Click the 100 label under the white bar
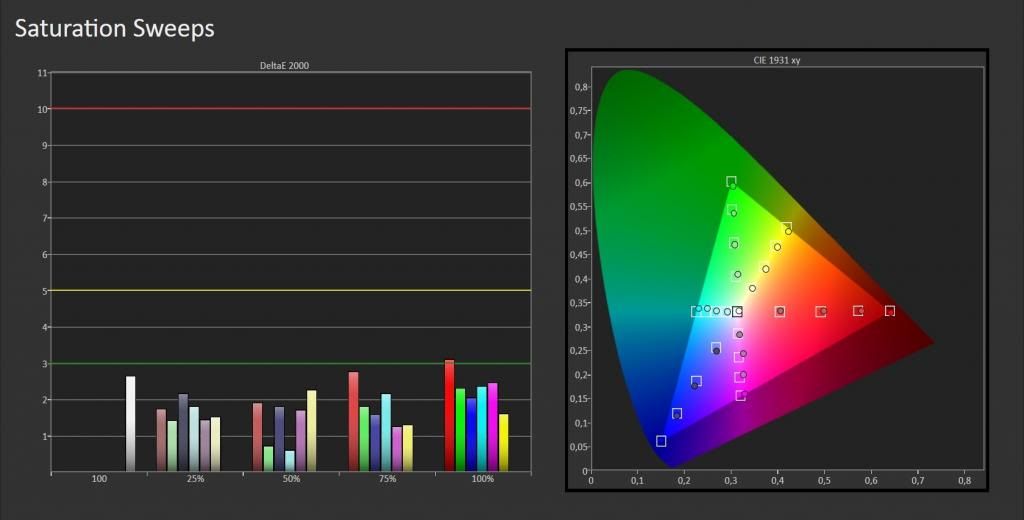 99,479
